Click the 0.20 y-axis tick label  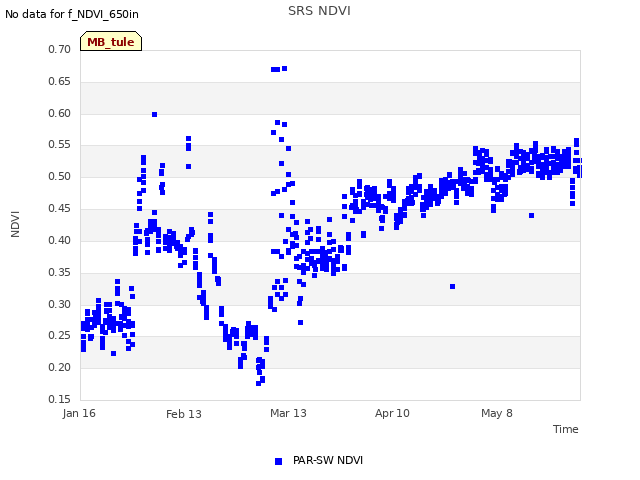[x=60, y=367]
